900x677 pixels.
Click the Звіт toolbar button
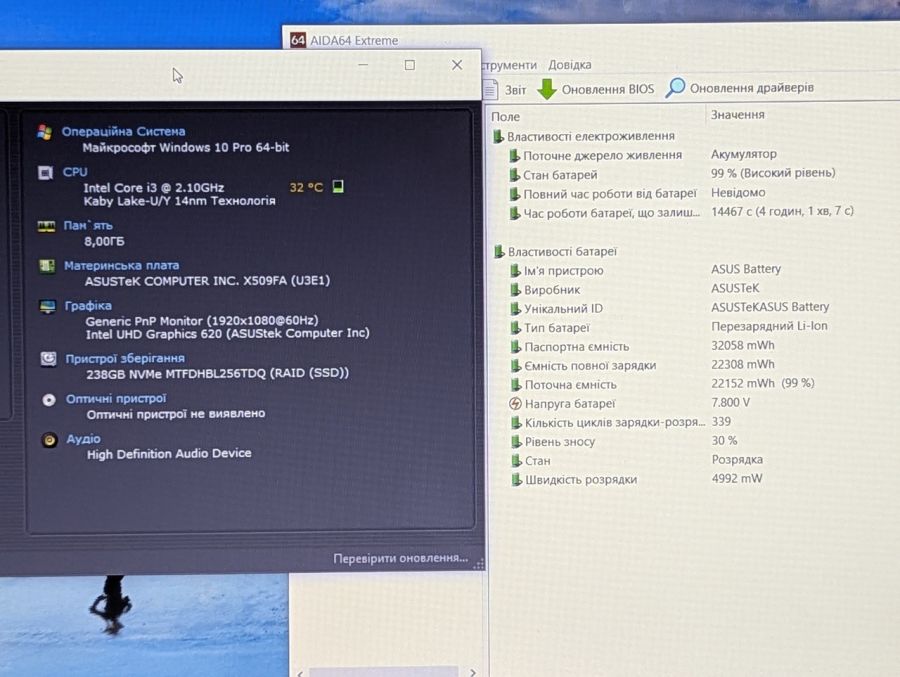pos(505,90)
